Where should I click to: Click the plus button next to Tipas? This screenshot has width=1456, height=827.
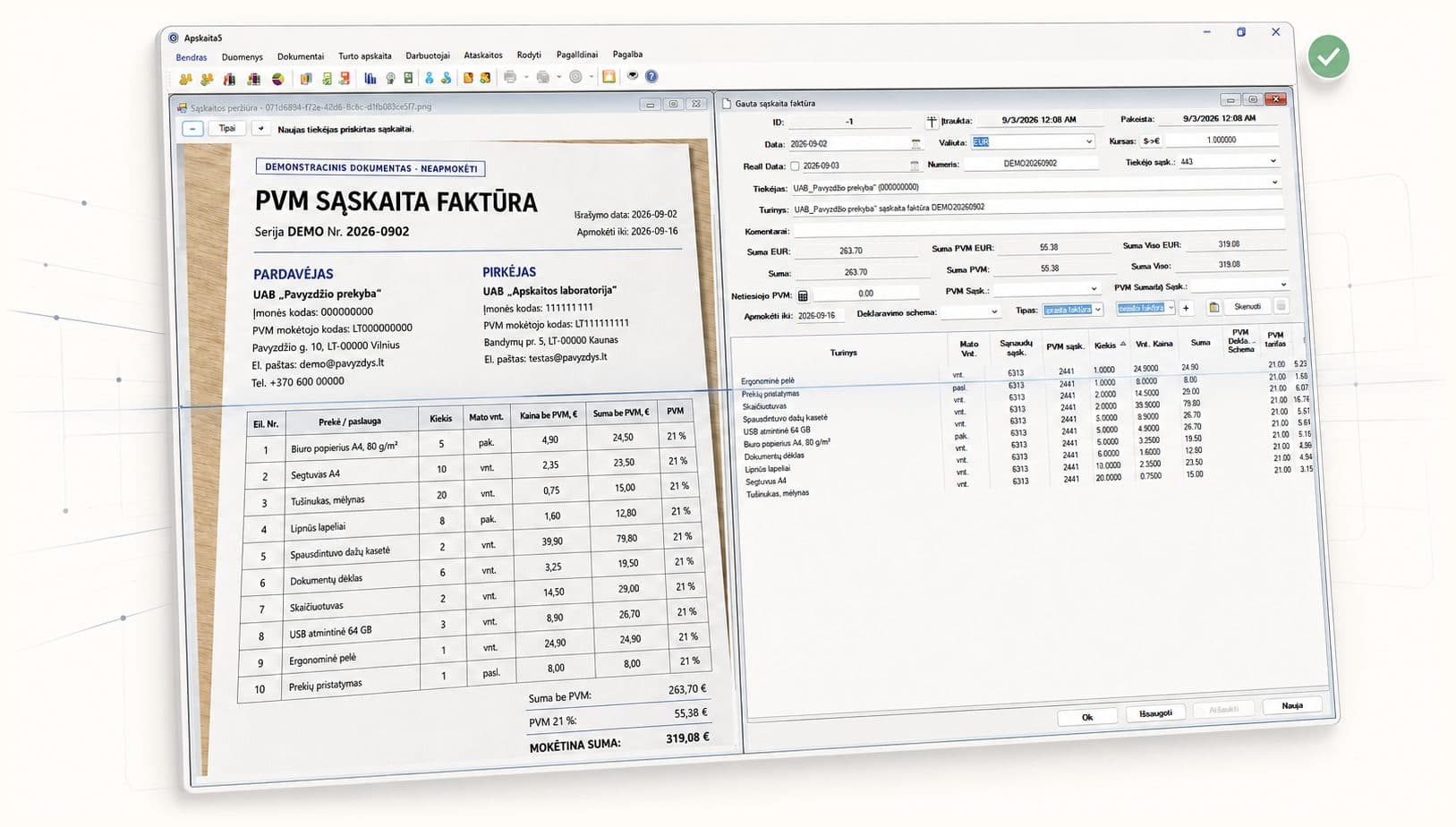click(x=1186, y=308)
